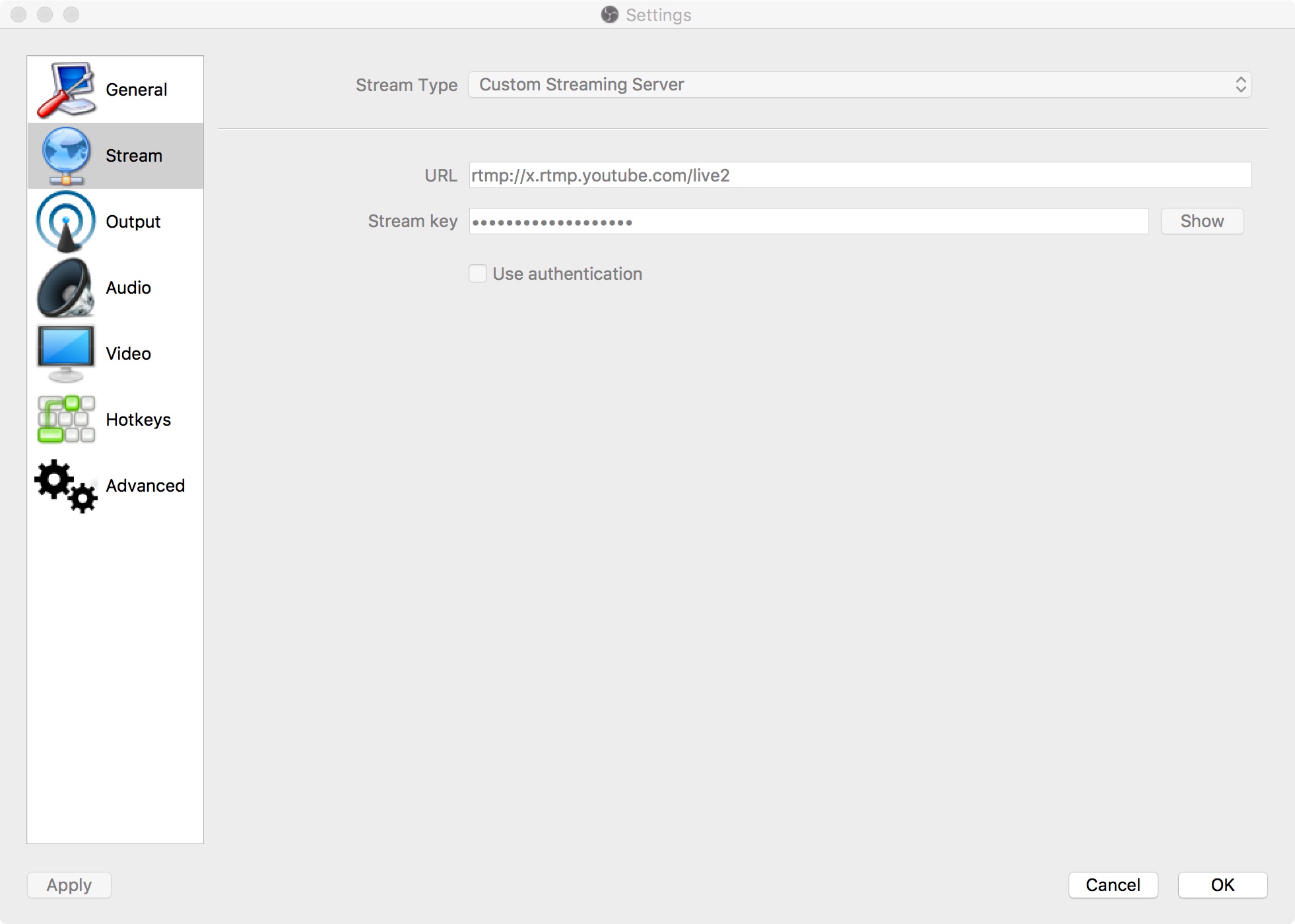Click the Output settings icon
Image resolution: width=1295 pixels, height=924 pixels.
coord(65,221)
